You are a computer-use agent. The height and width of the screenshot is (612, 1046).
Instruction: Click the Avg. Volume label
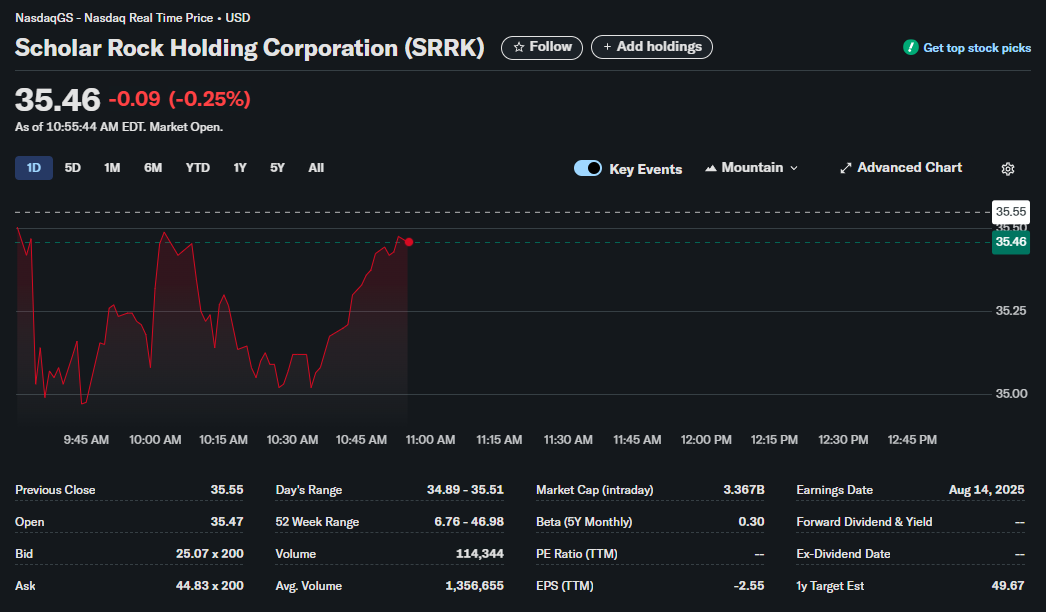point(309,586)
